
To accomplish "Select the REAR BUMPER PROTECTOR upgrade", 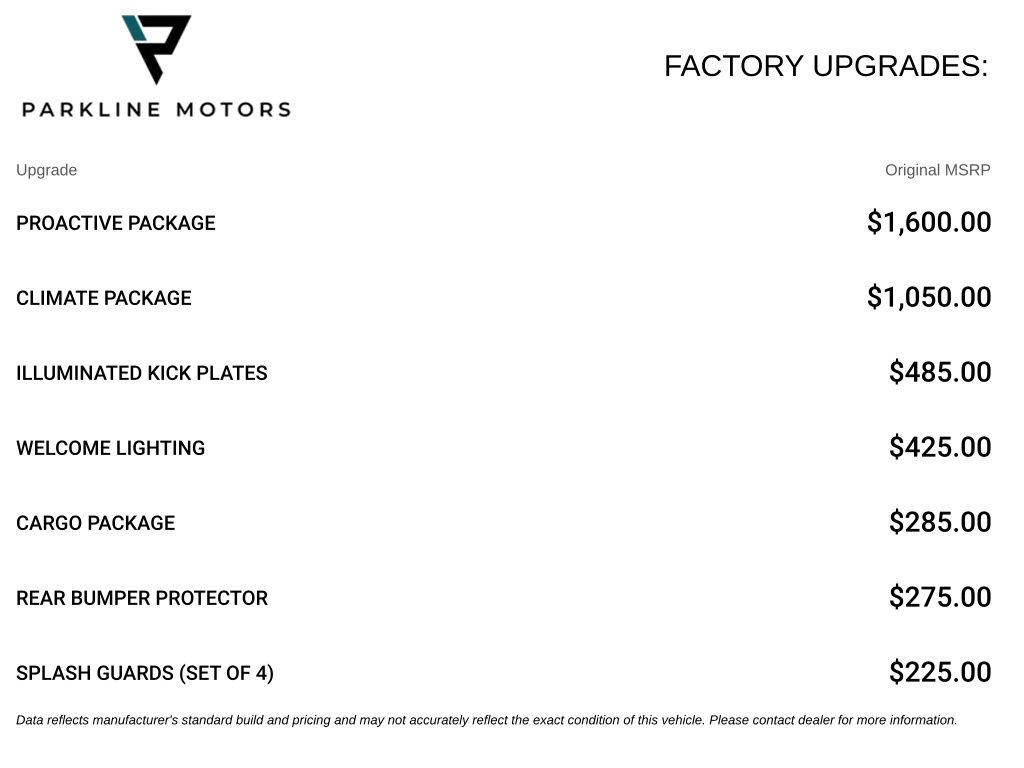I will coord(142,598).
